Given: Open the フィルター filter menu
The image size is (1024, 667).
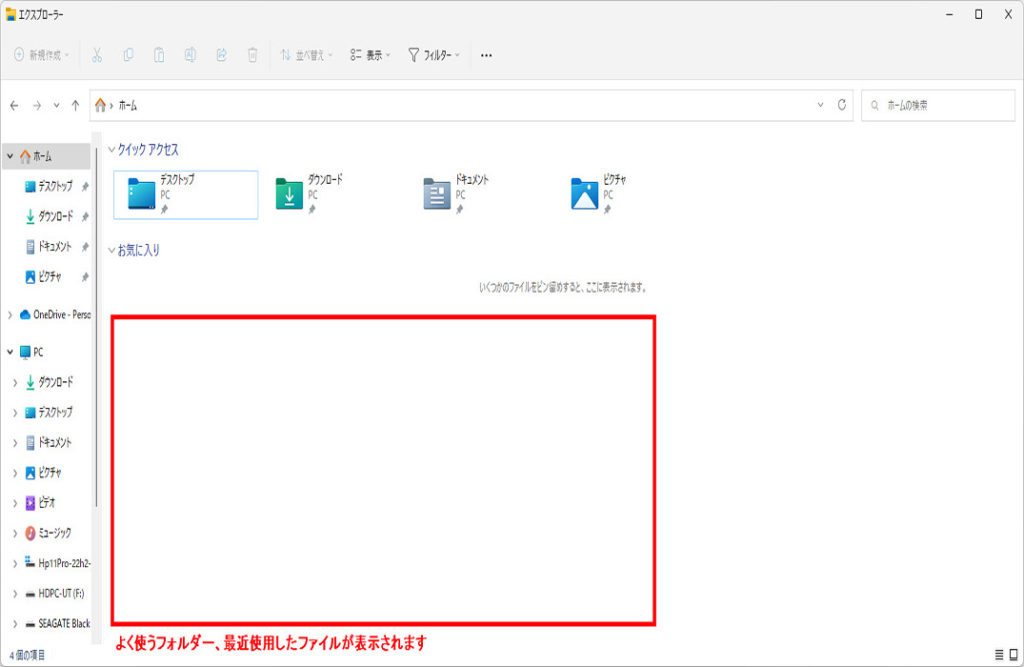Looking at the screenshot, I should tap(434, 55).
